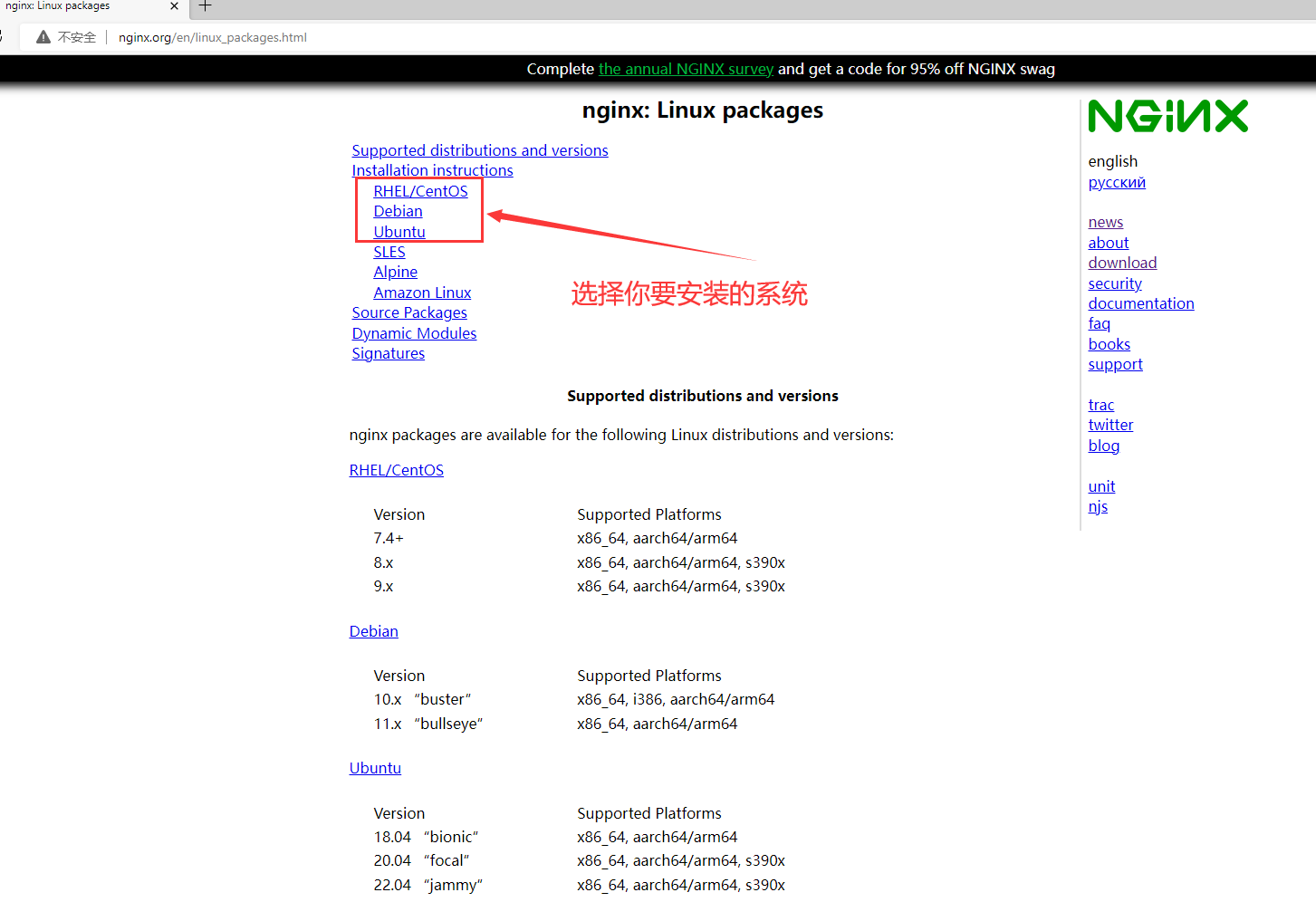Go to Dynamic Modules section
This screenshot has width=1316, height=902.
point(414,333)
